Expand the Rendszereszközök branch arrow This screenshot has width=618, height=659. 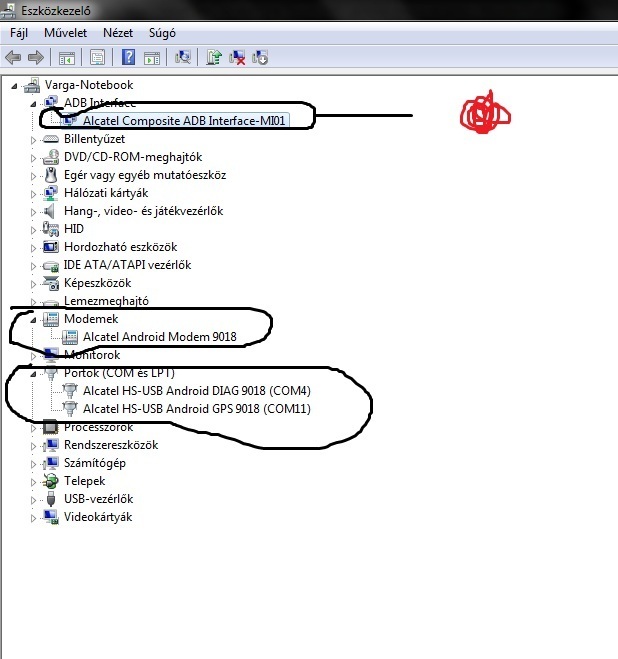[x=33, y=446]
